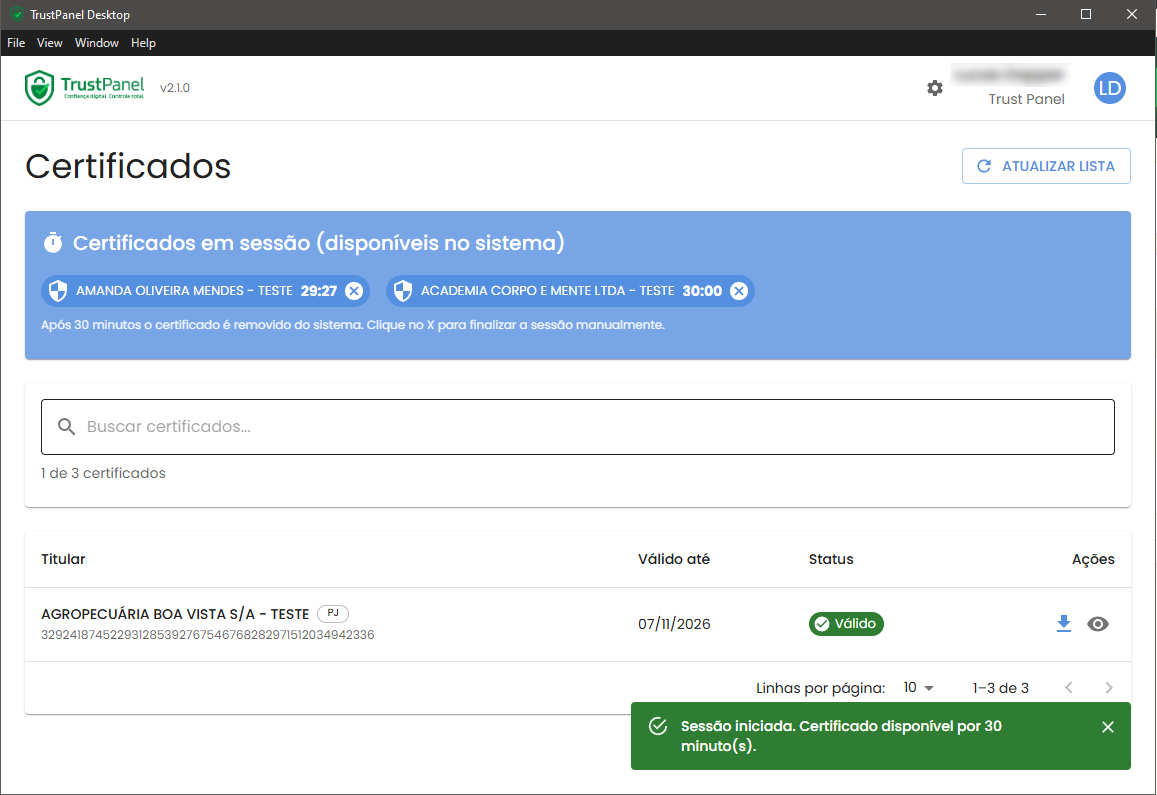The height and width of the screenshot is (795, 1157).
Task: View AGROPECUÁRIA BOA VISTA certificate with eye icon
Action: pyautogui.click(x=1098, y=624)
